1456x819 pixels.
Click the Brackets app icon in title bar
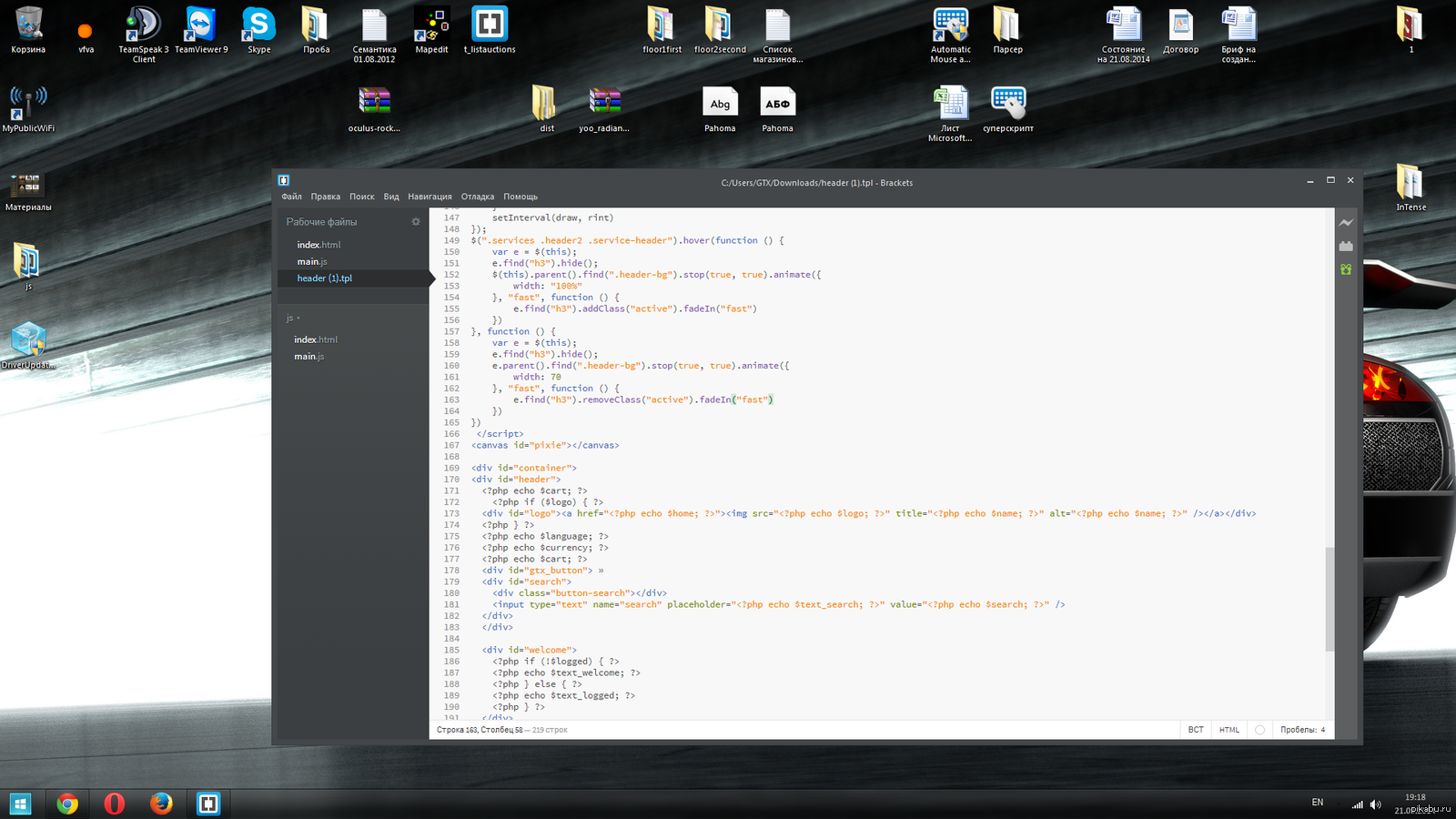click(x=284, y=180)
